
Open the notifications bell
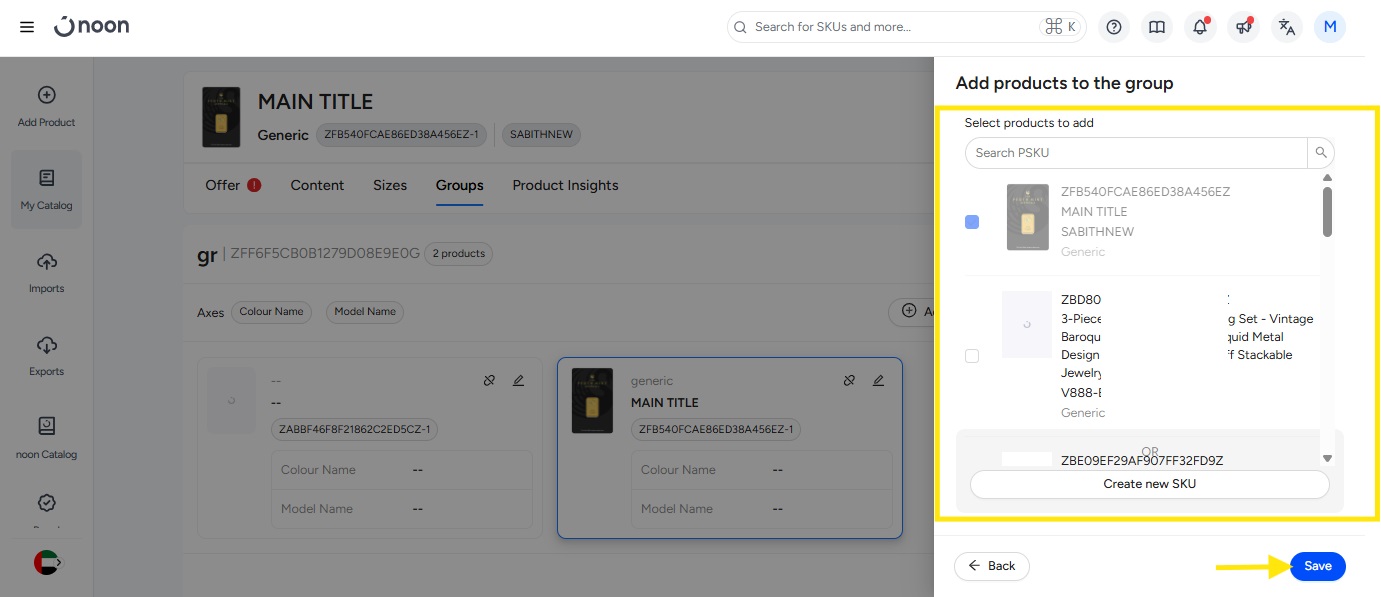click(1200, 27)
